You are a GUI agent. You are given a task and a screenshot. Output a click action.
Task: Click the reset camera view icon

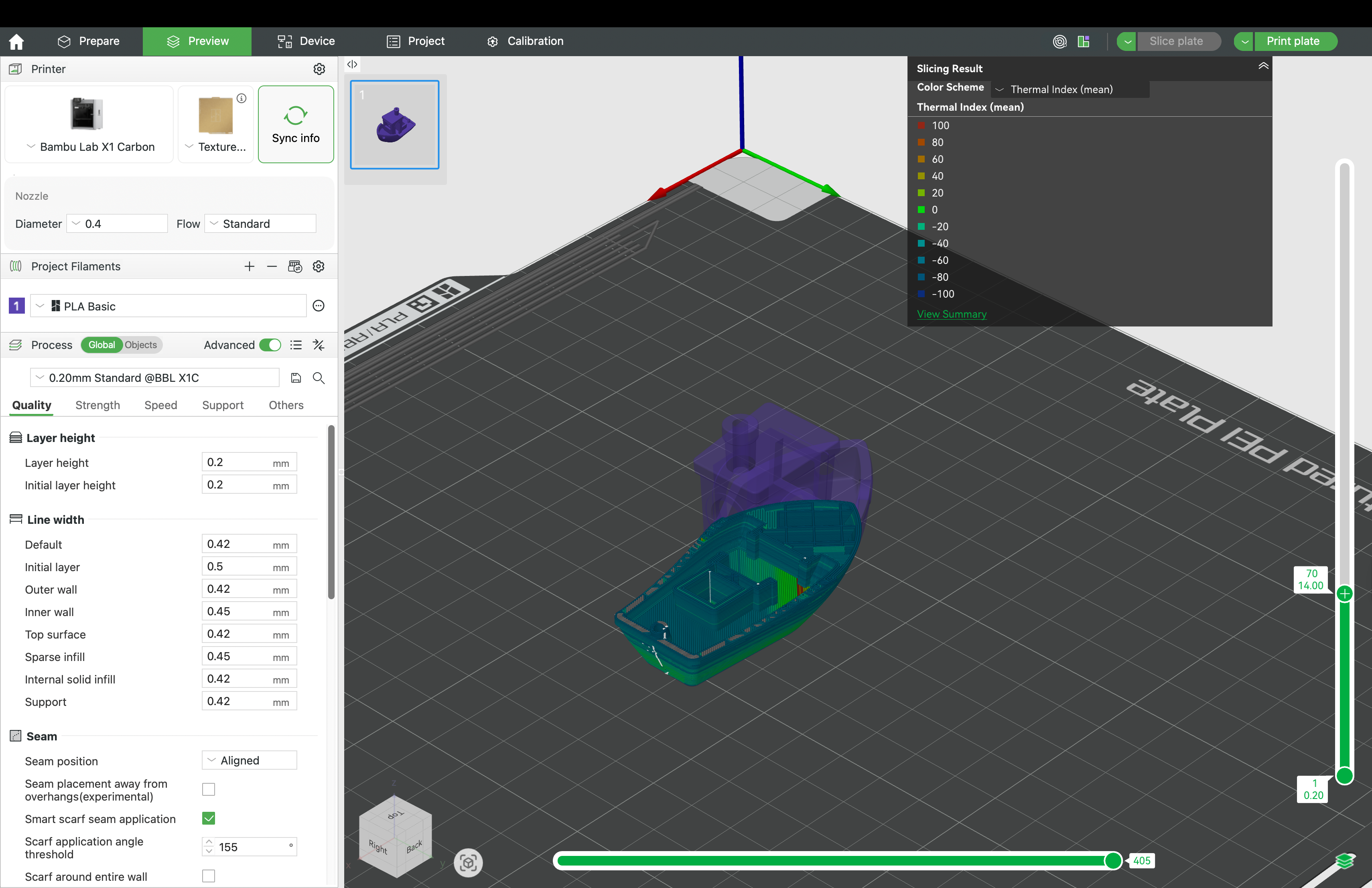467,863
